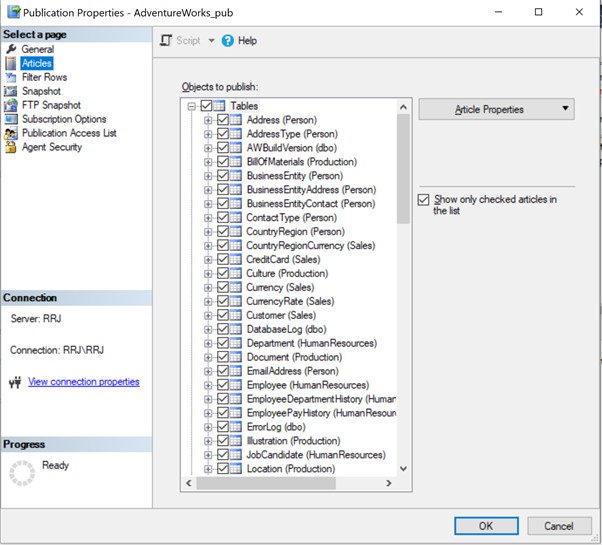Image resolution: width=602 pixels, height=545 pixels.
Task: Expand the BusinessEntityAddress (Person) node
Action: (208, 190)
